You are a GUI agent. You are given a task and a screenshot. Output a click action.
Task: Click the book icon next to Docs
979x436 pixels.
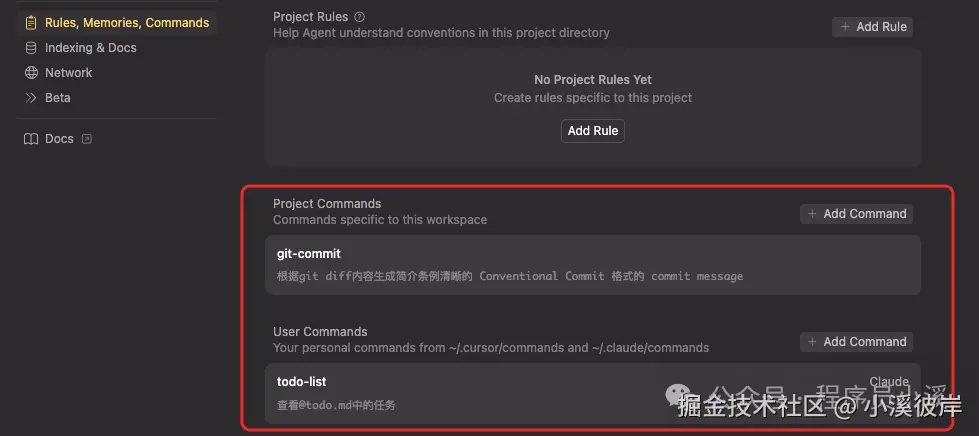pos(31,139)
